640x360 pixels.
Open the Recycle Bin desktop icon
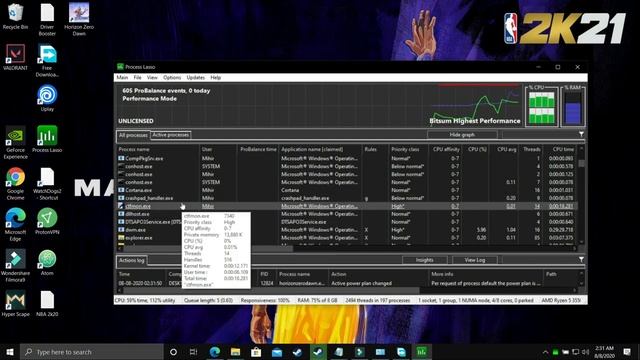click(15, 17)
